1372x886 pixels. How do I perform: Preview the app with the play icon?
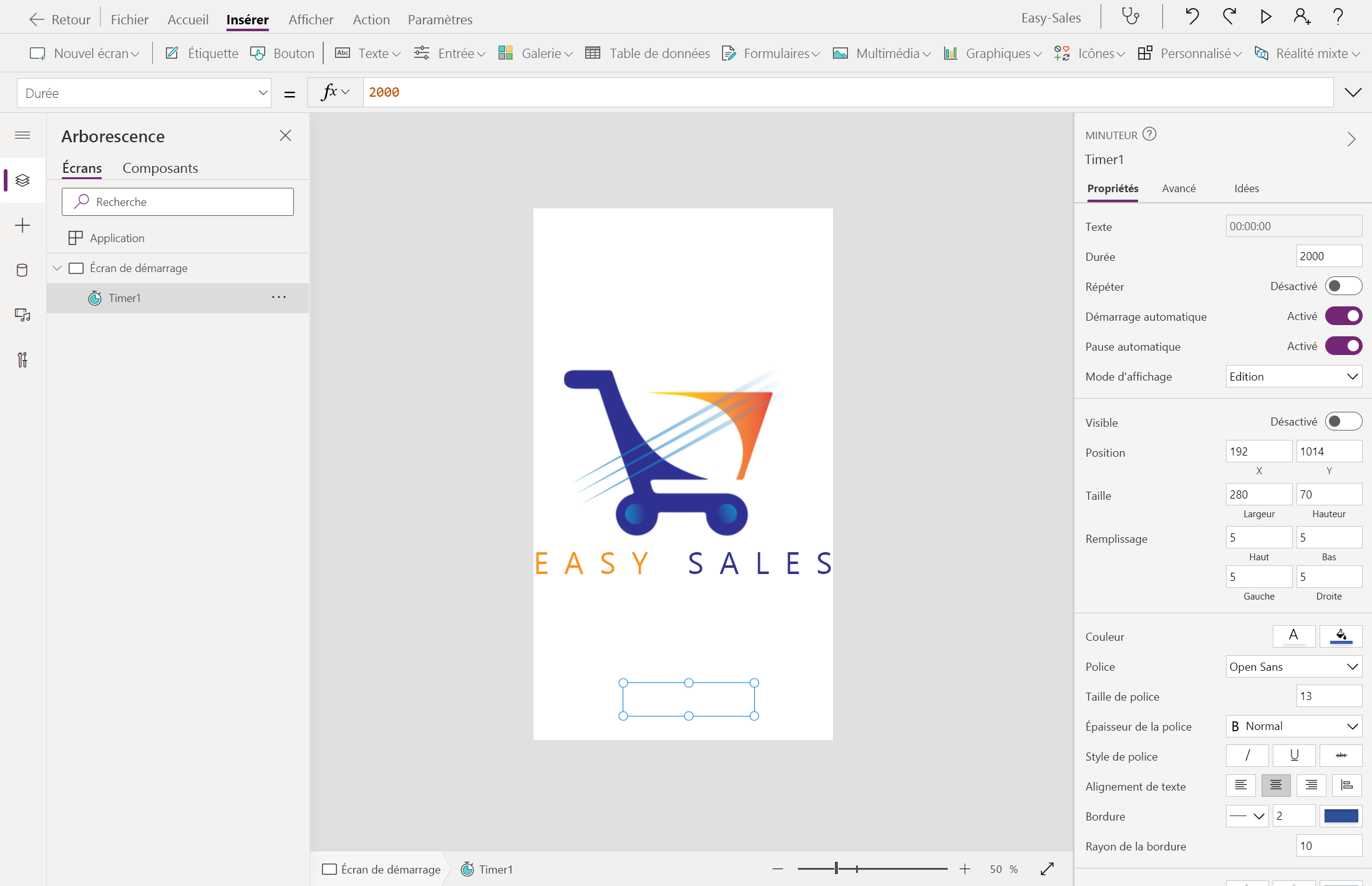(x=1265, y=17)
